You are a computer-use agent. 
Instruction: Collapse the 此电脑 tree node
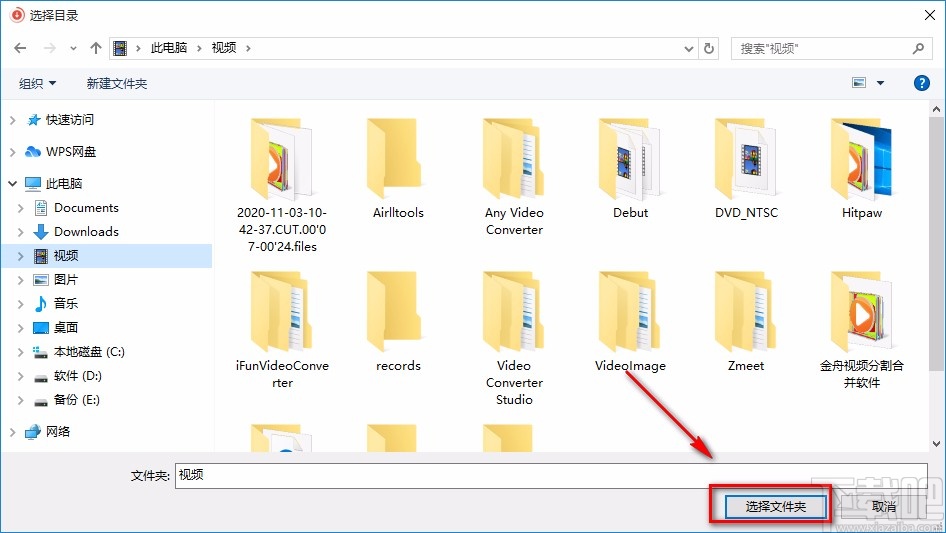[x=13, y=184]
